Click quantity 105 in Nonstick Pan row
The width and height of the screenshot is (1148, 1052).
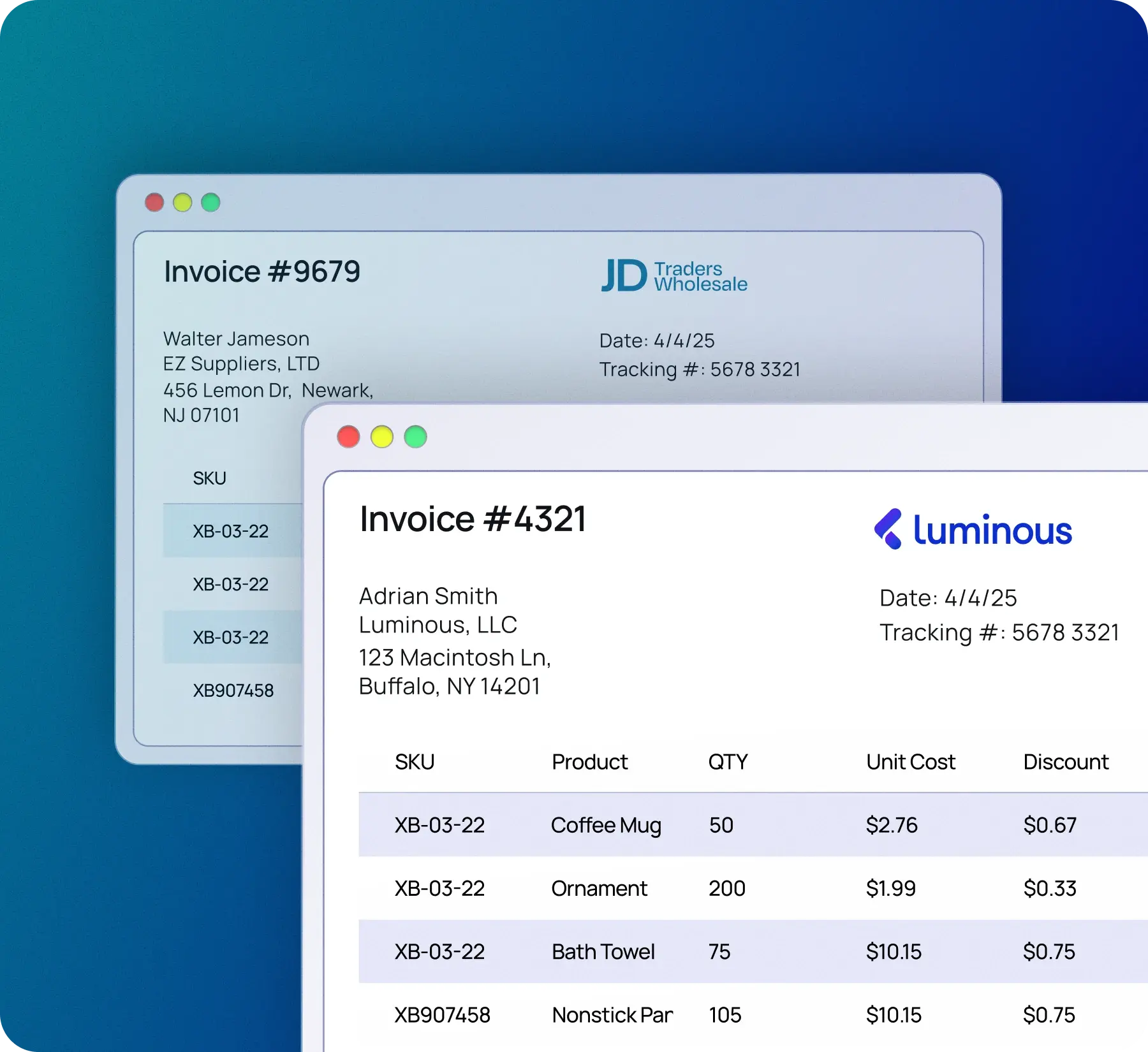click(725, 1014)
